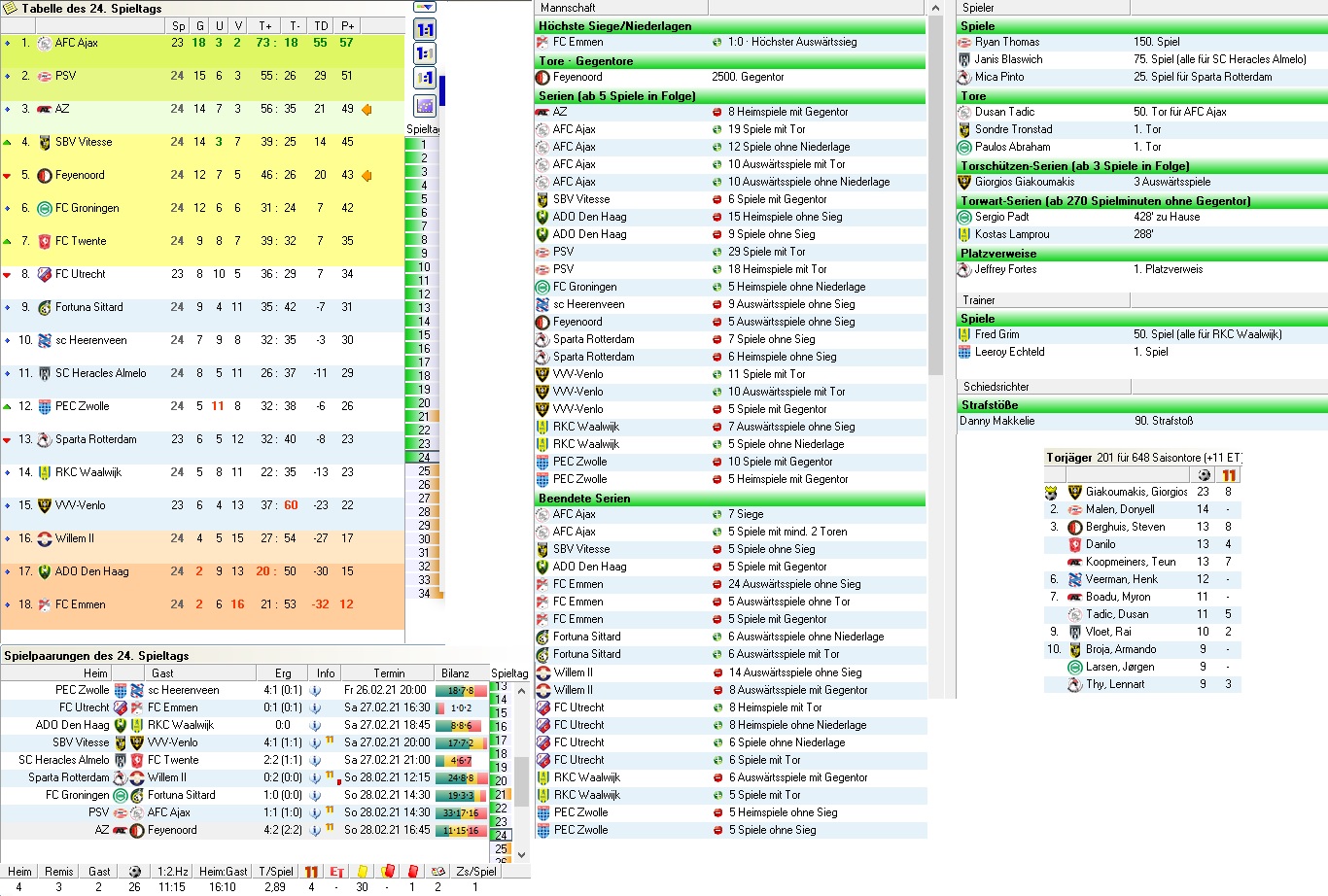The width and height of the screenshot is (1328, 896).
Task: Click the down arrow of lower Spieltag list scrollbar
Action: [x=521, y=854]
